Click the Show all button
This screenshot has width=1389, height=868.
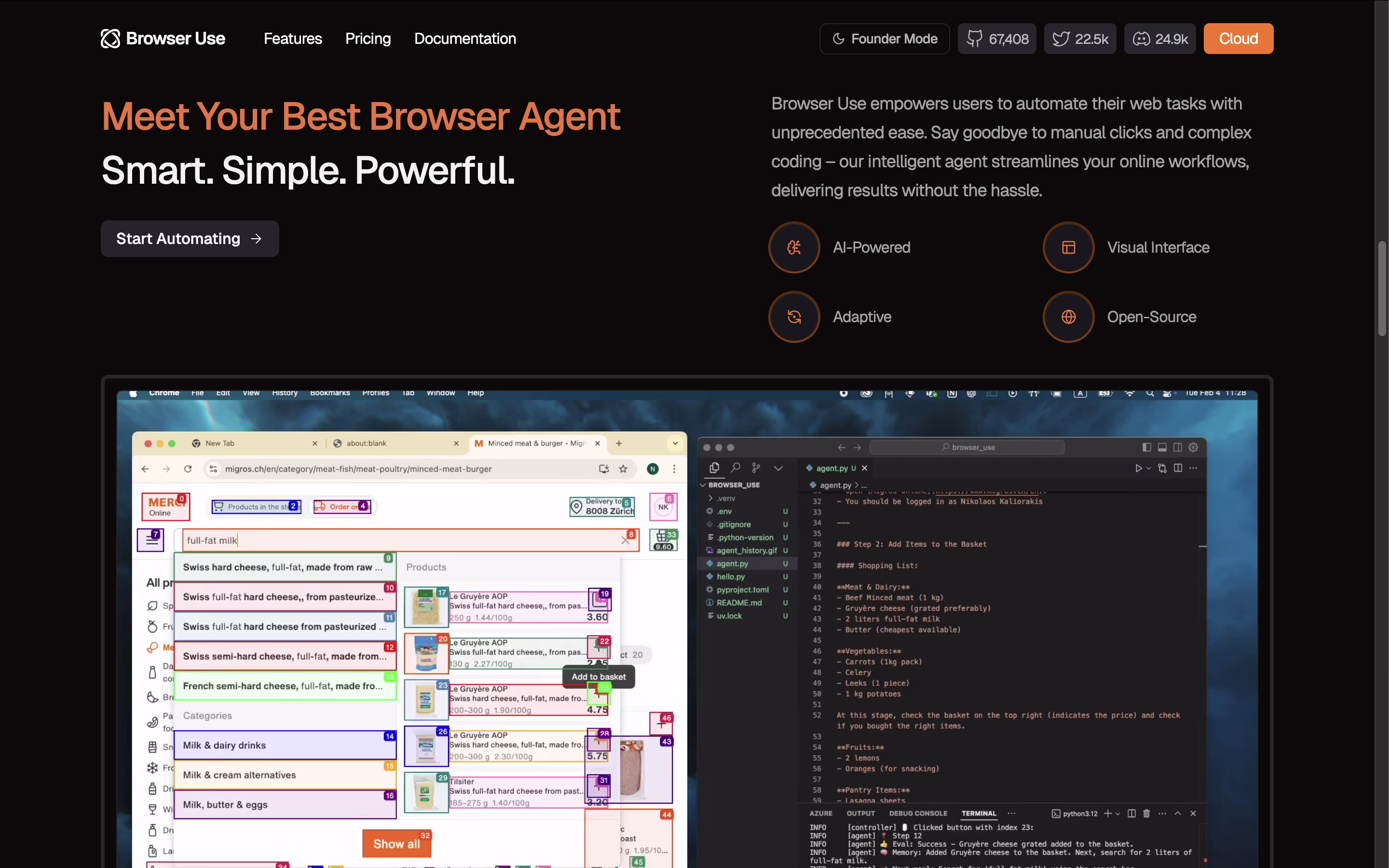[396, 843]
